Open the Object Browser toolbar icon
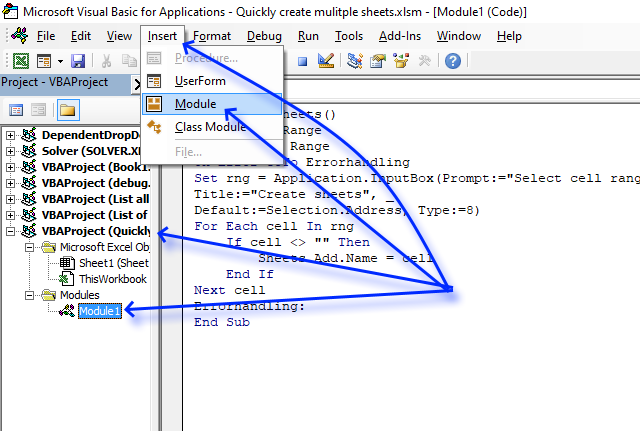 [401, 61]
